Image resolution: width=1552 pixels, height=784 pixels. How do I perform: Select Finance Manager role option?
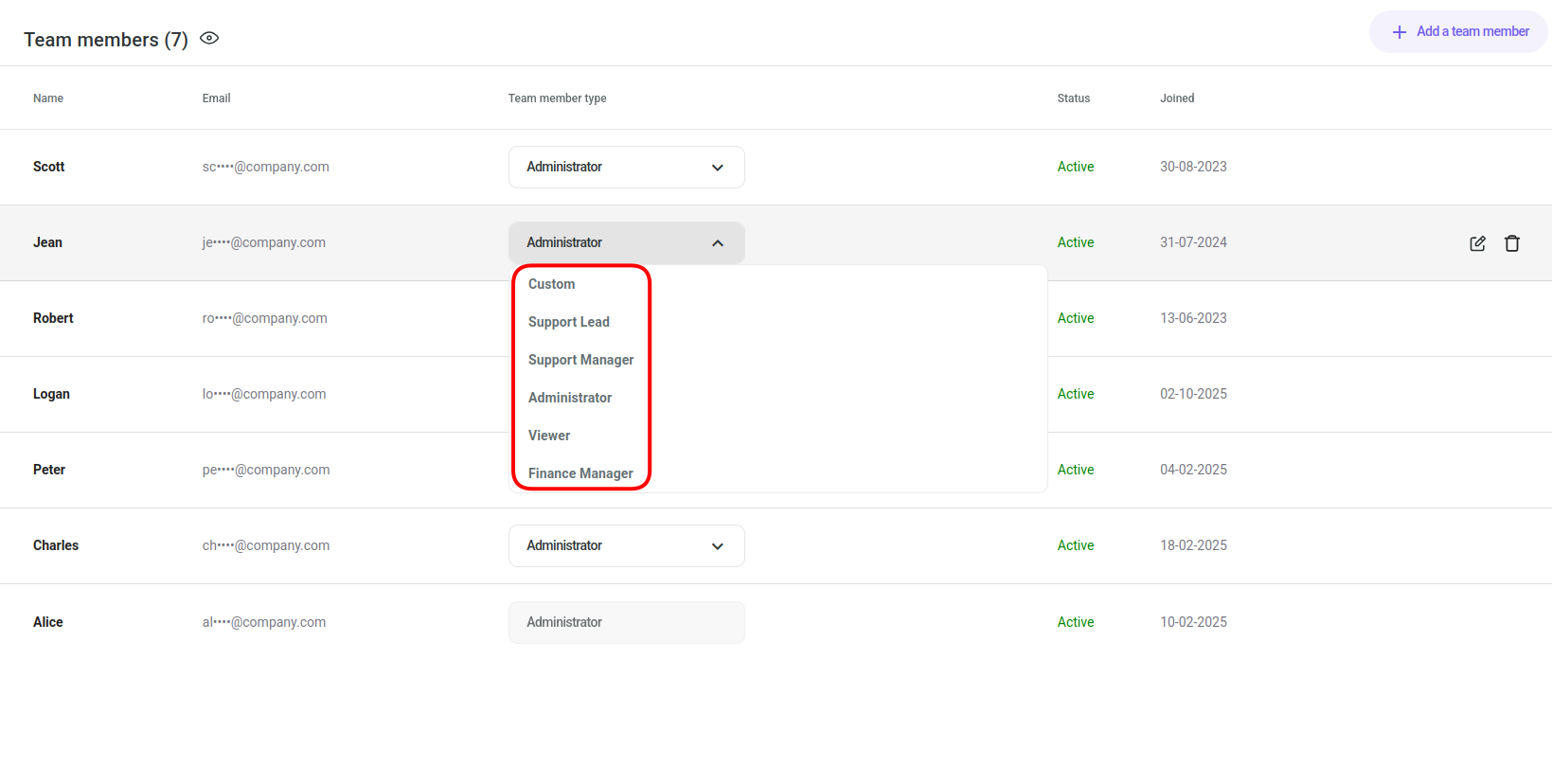tap(580, 473)
